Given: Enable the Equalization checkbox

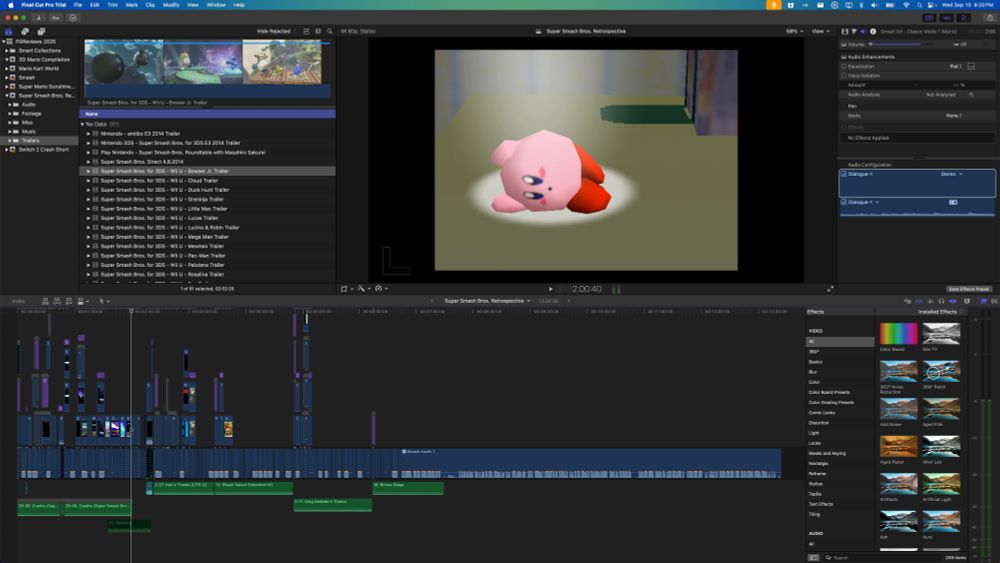Looking at the screenshot, I should (844, 66).
